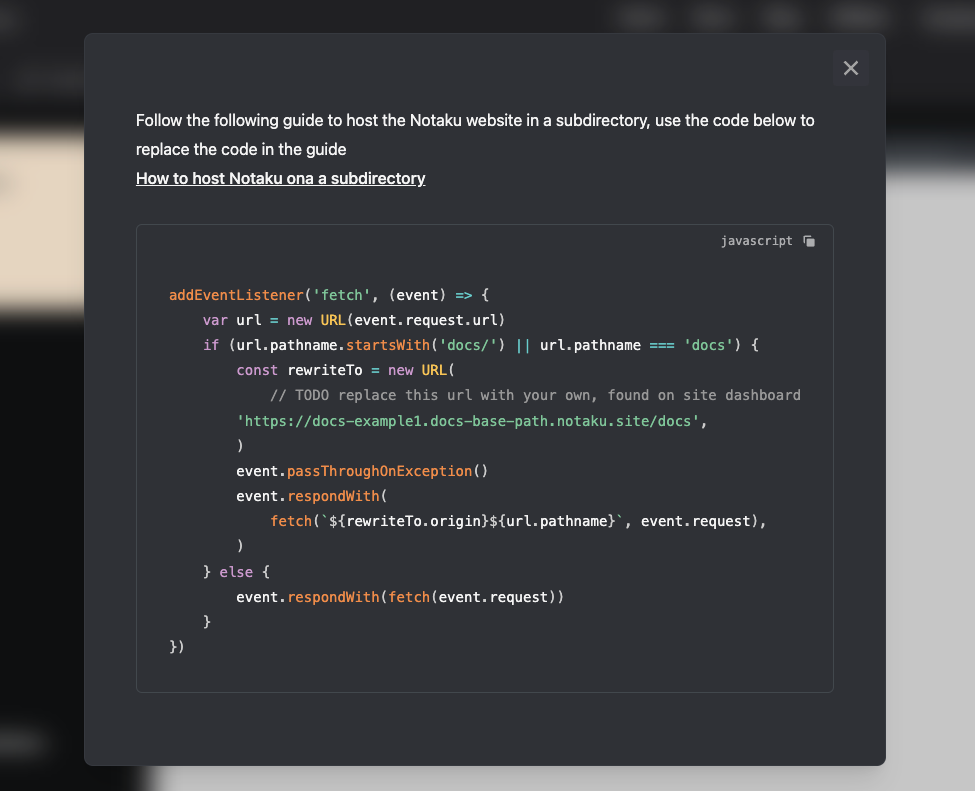Close the subdirectory guide dialog

click(x=851, y=68)
